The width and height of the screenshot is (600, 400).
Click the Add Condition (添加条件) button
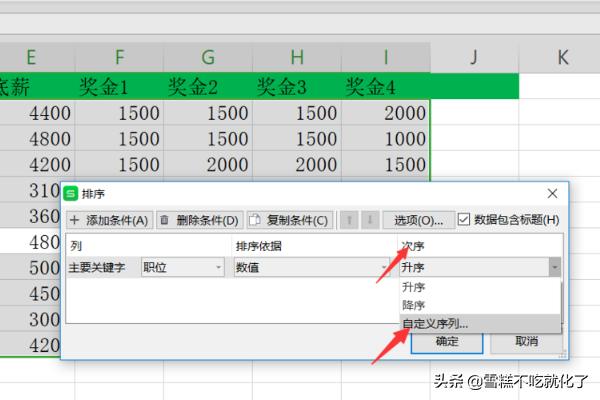(109, 219)
